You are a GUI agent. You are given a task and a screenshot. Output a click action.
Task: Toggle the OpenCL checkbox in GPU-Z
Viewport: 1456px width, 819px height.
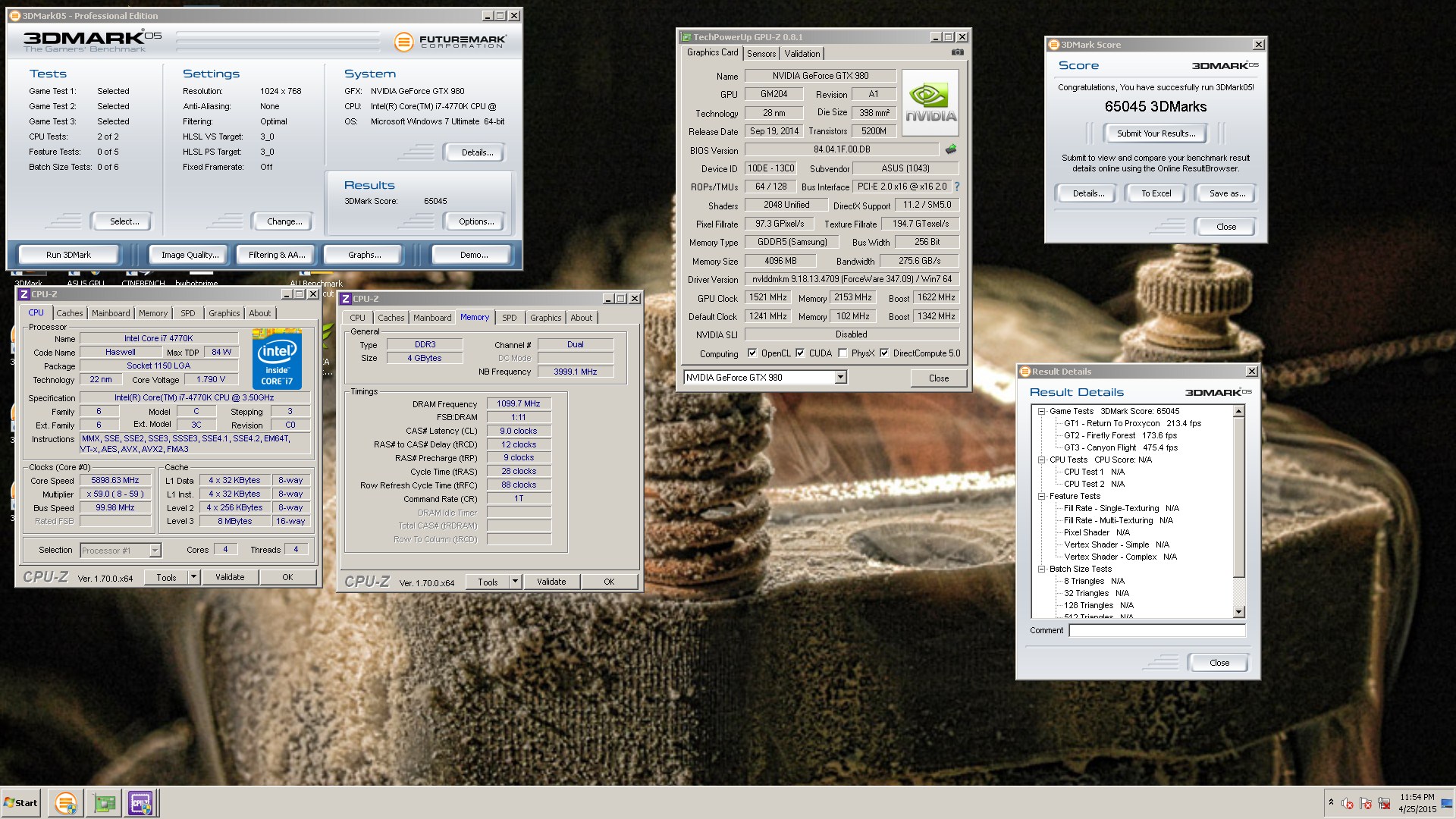(x=752, y=353)
